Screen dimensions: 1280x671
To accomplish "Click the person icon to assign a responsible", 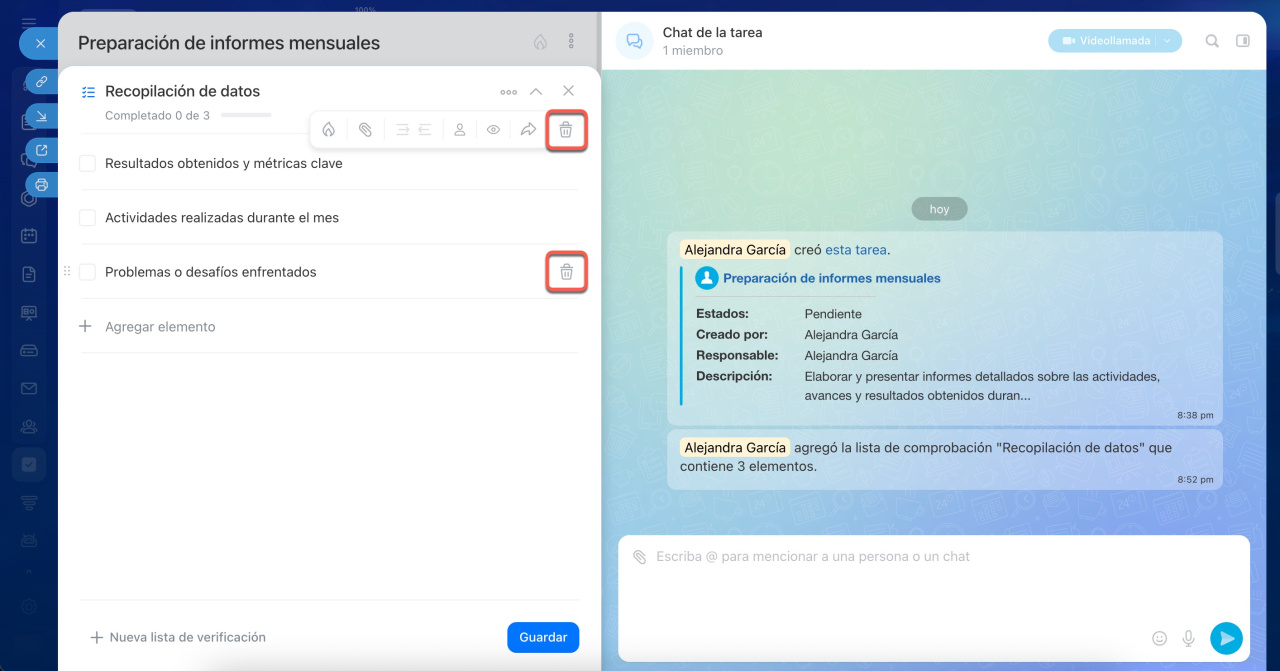I will click(459, 130).
